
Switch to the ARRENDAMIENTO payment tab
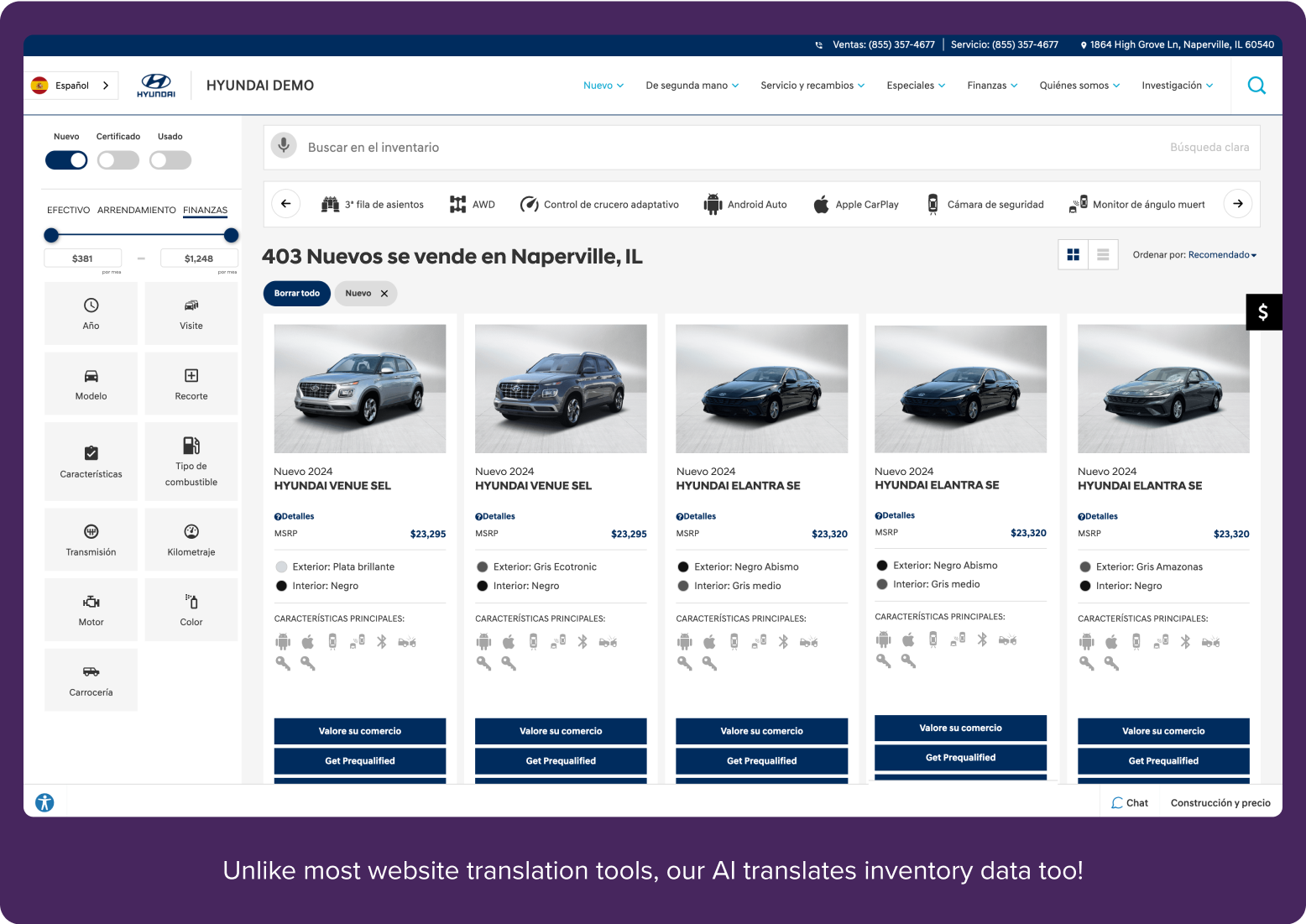[x=137, y=210]
